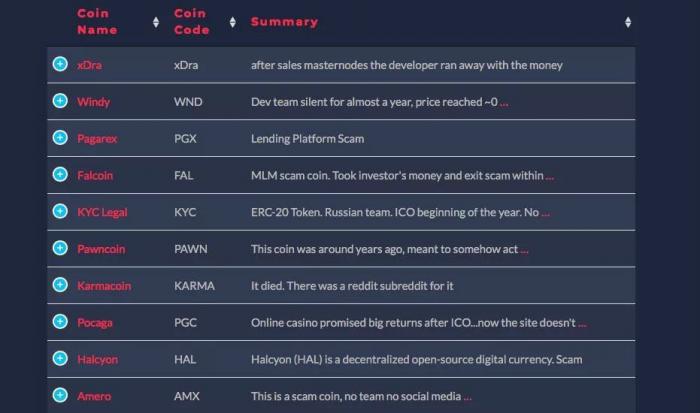Viewport: 700px width, 413px height.
Task: Click the Summary column header
Action: point(284,22)
